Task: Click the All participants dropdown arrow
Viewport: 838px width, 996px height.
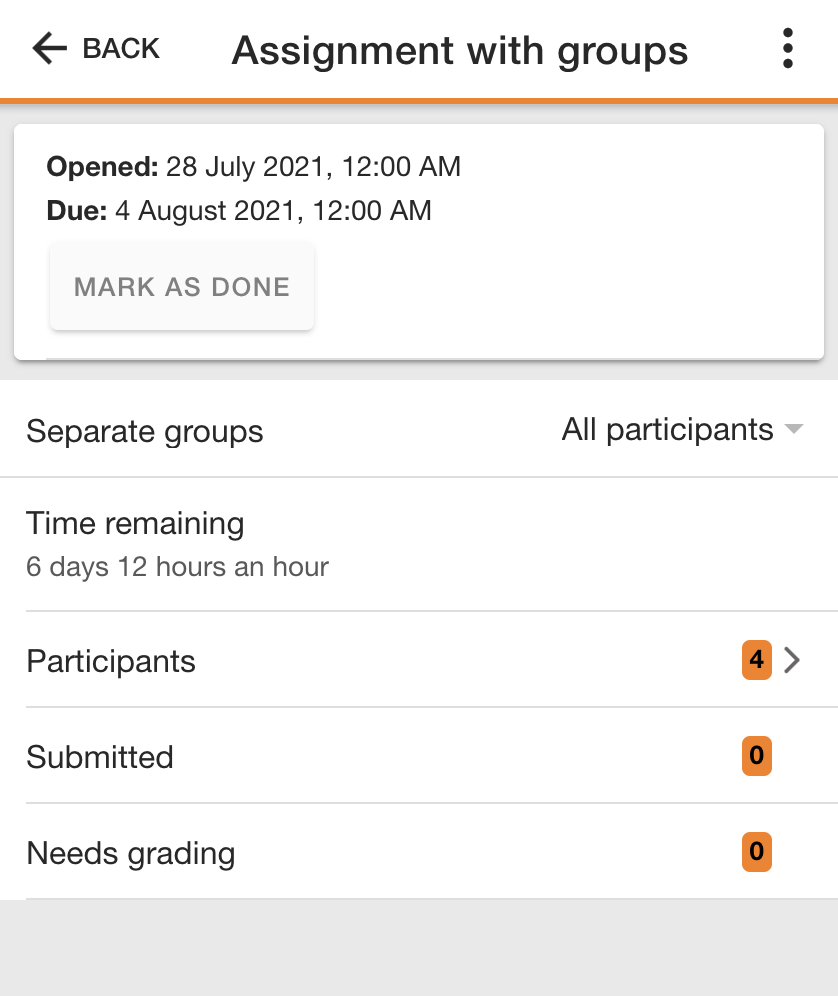Action: coord(794,429)
